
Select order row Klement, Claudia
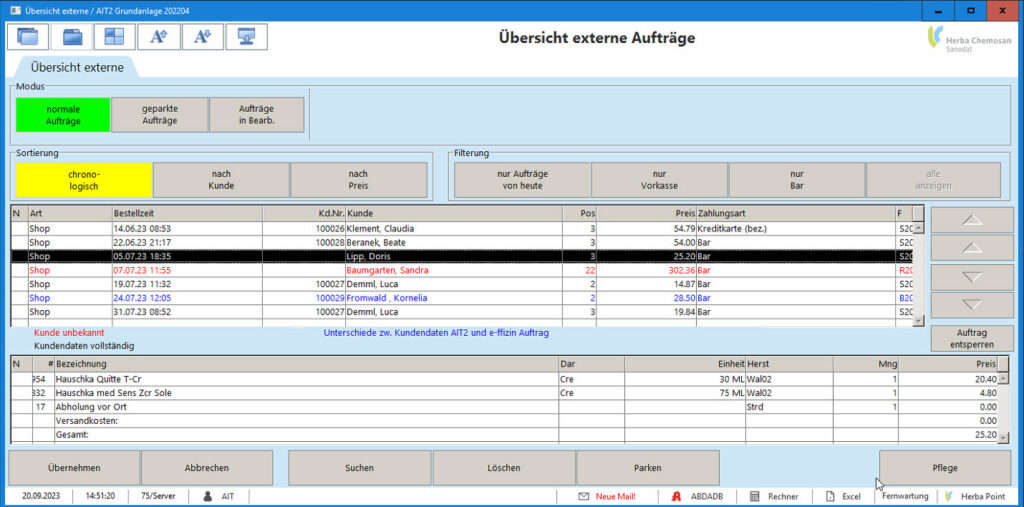pyautogui.click(x=462, y=229)
